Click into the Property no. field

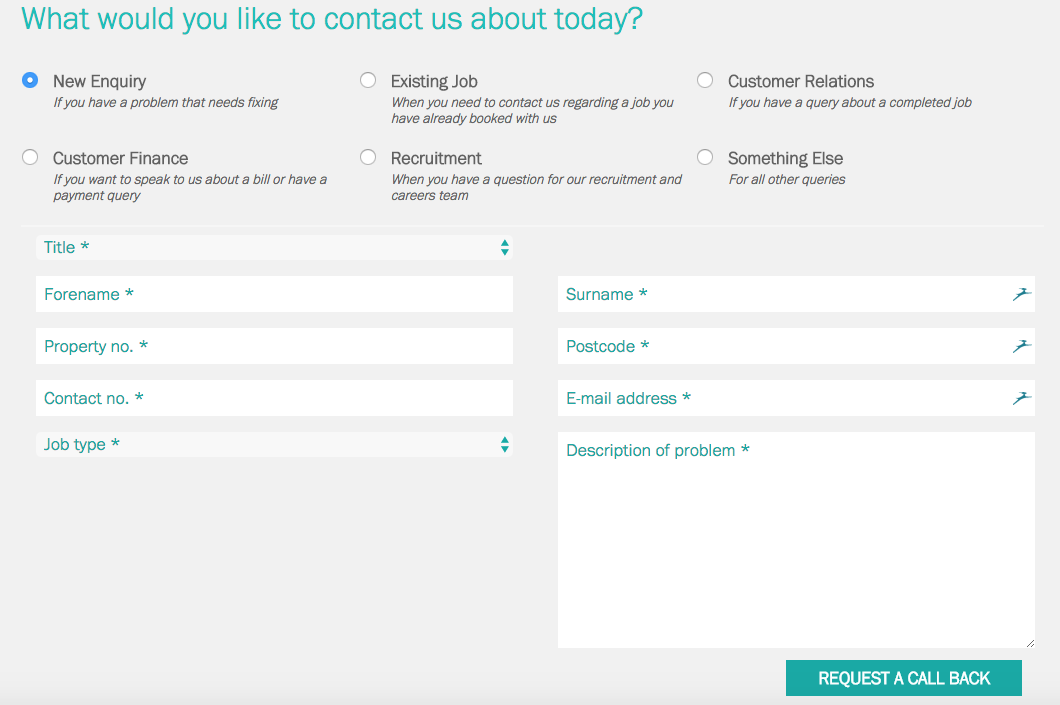point(274,346)
